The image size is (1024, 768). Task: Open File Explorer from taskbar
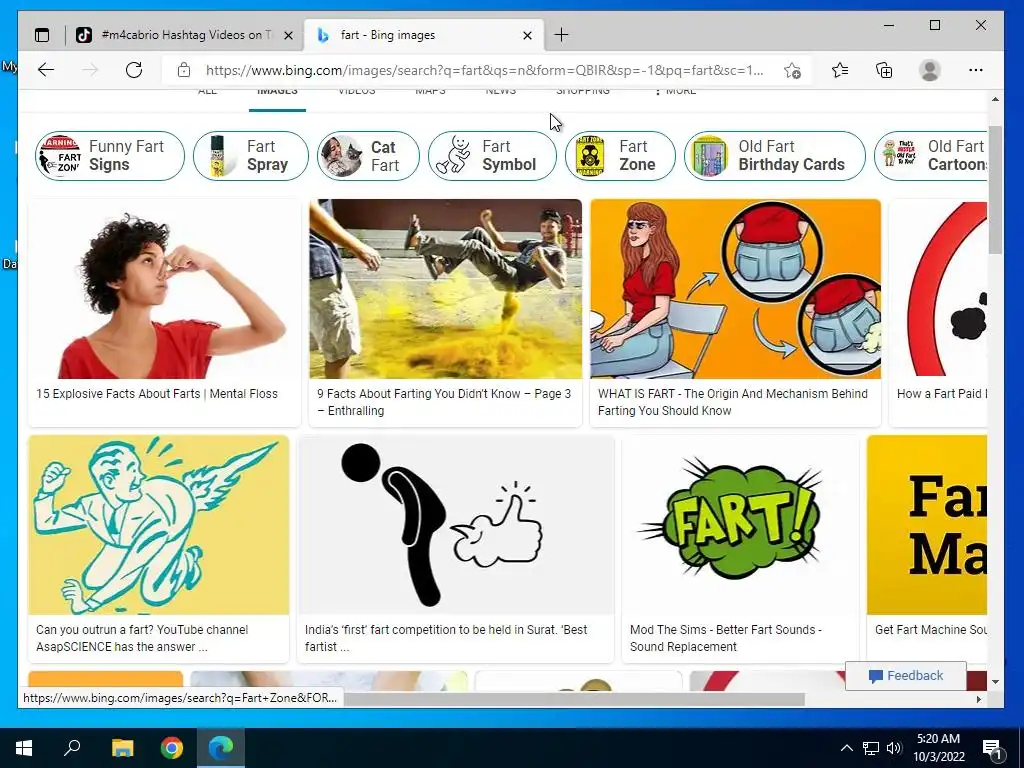point(122,748)
